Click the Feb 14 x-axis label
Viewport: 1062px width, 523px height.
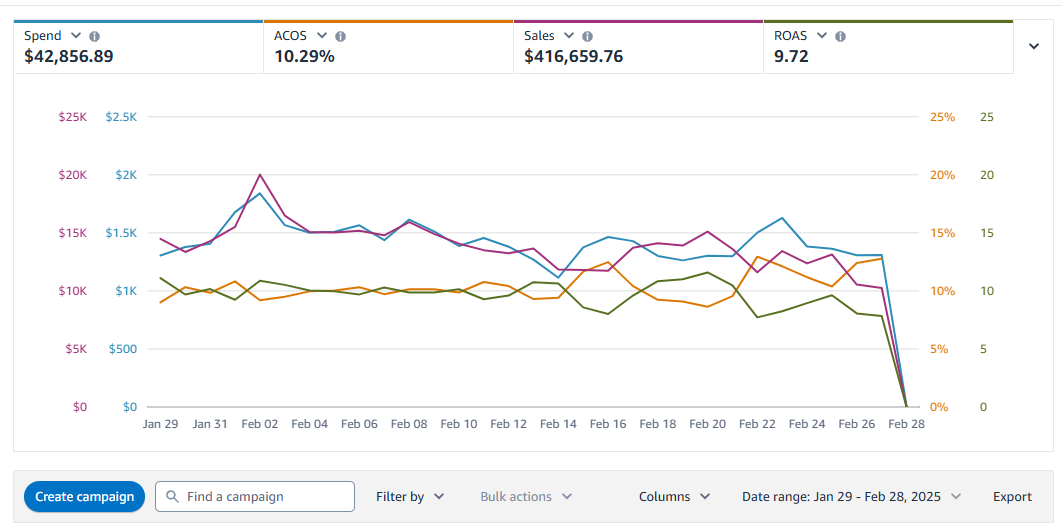558,424
